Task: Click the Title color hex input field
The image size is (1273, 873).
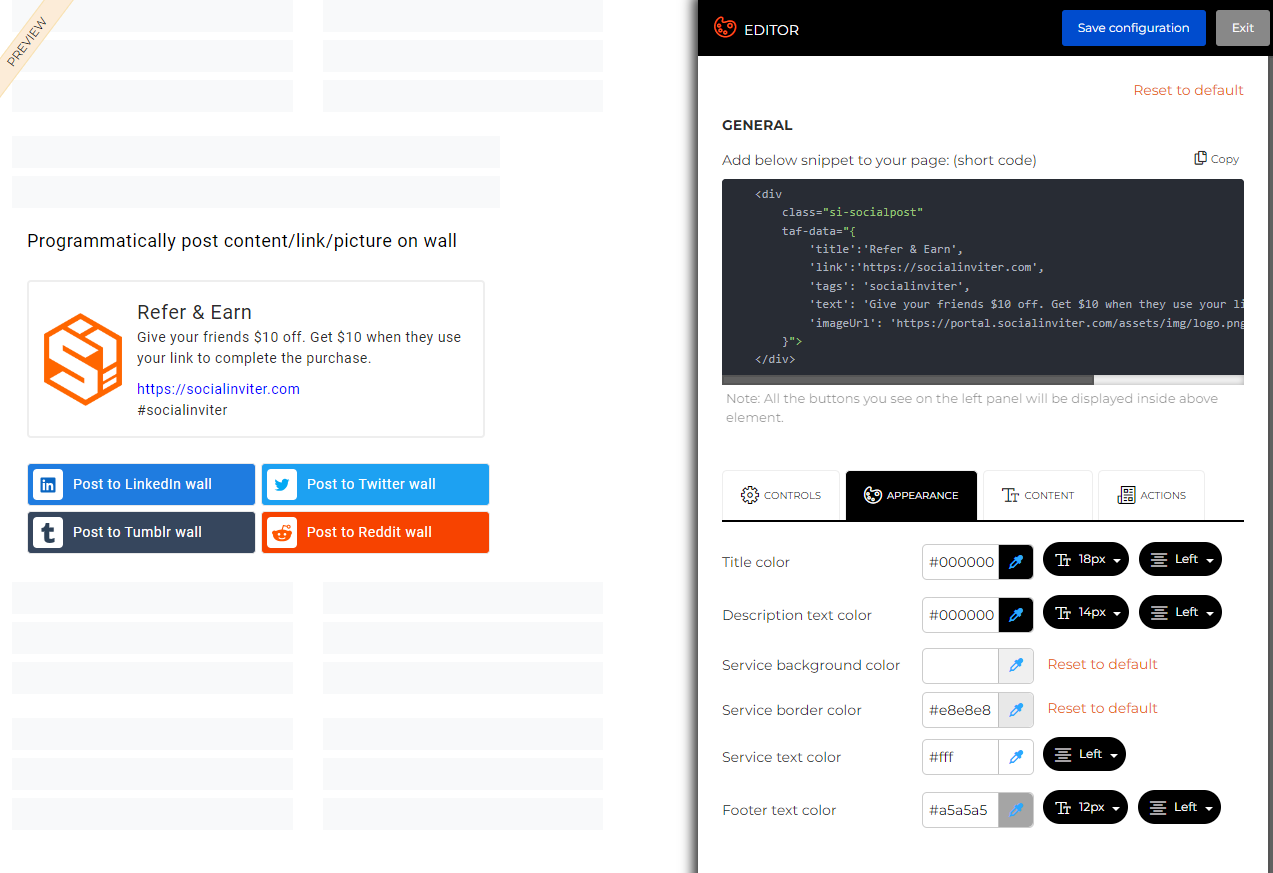Action: click(960, 562)
